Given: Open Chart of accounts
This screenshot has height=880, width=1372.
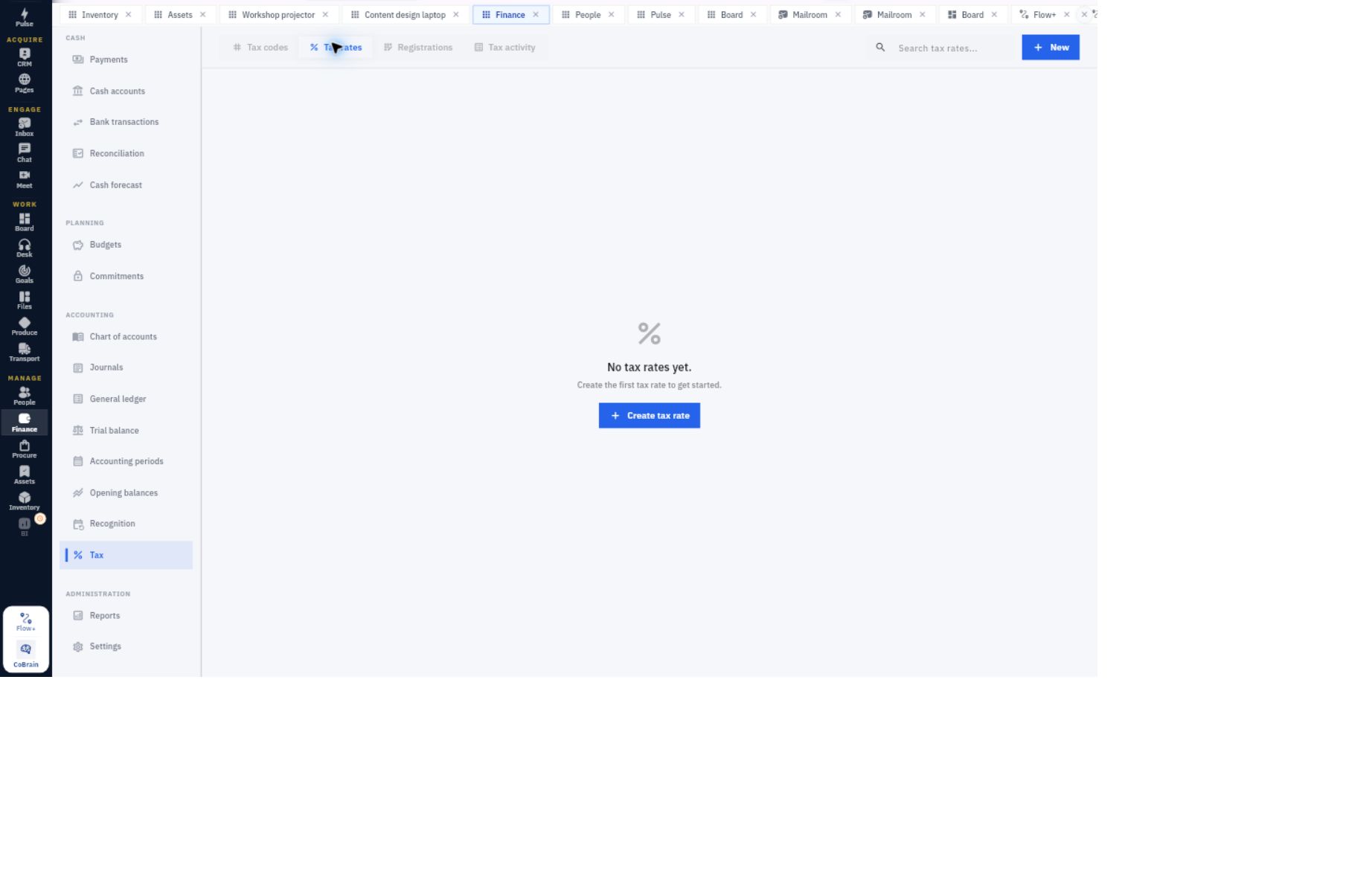Looking at the screenshot, I should point(126,337).
